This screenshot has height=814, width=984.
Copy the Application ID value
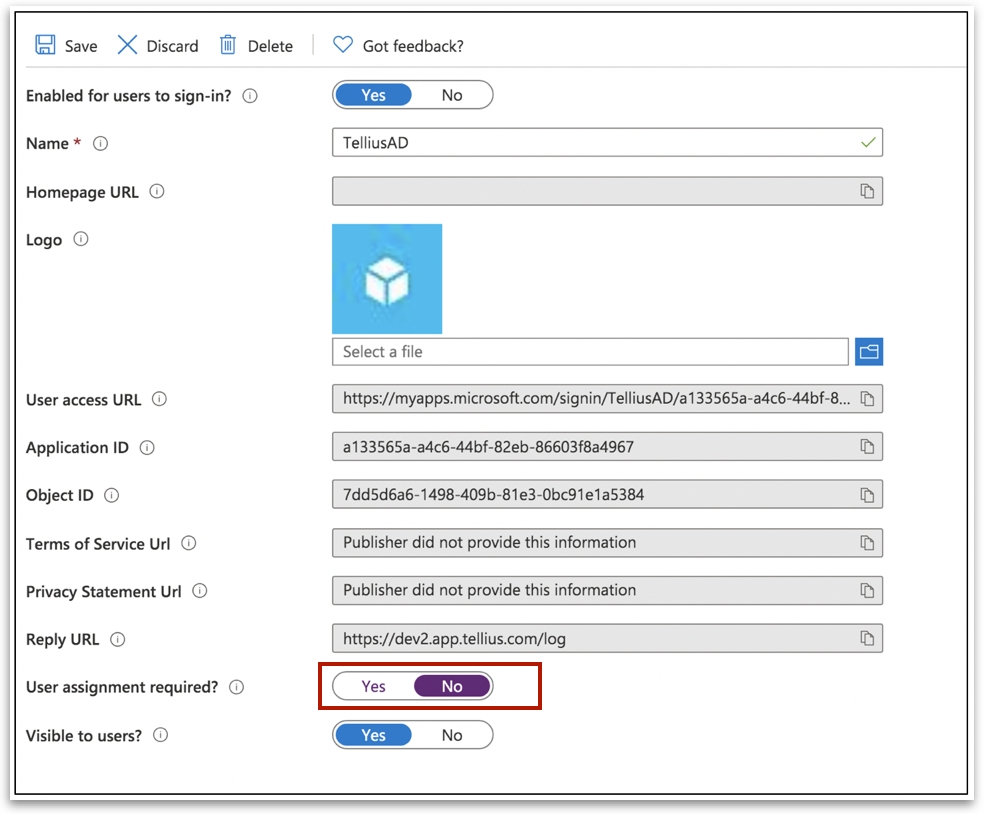867,447
